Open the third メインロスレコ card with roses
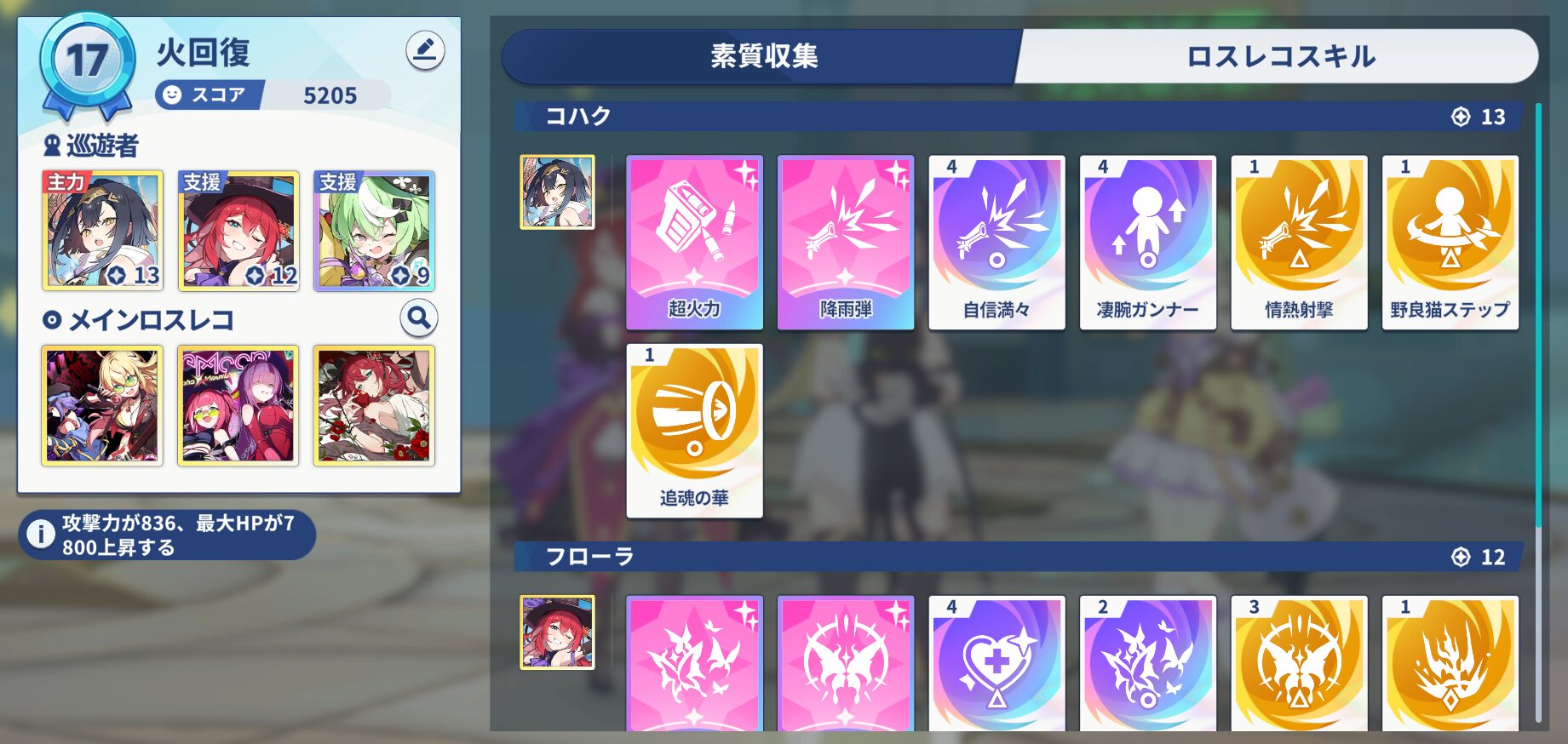The image size is (1568, 744). (x=375, y=405)
